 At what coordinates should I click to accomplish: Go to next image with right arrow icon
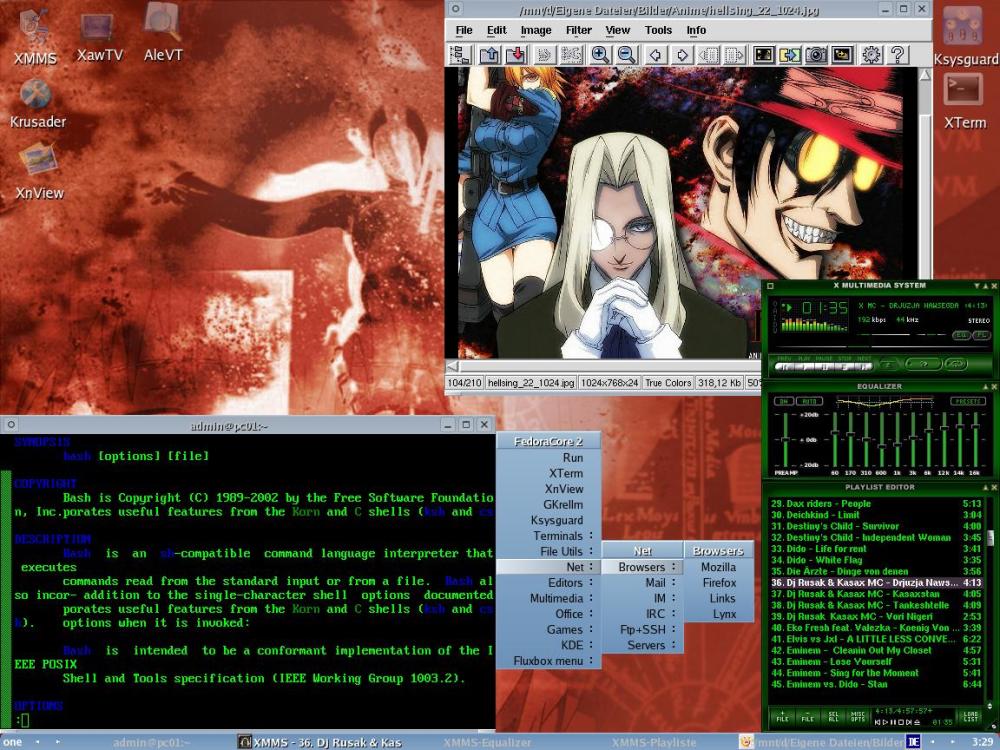point(682,55)
